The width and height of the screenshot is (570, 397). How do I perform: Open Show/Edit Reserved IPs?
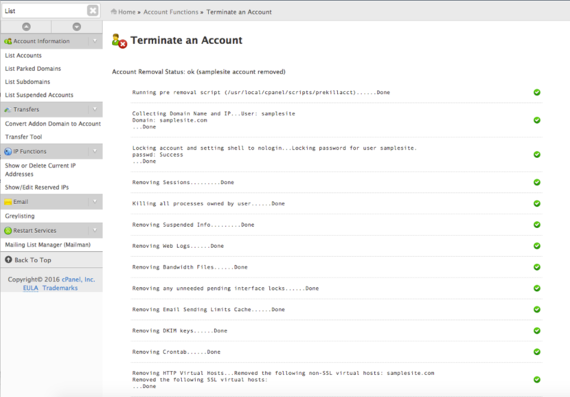click(37, 187)
